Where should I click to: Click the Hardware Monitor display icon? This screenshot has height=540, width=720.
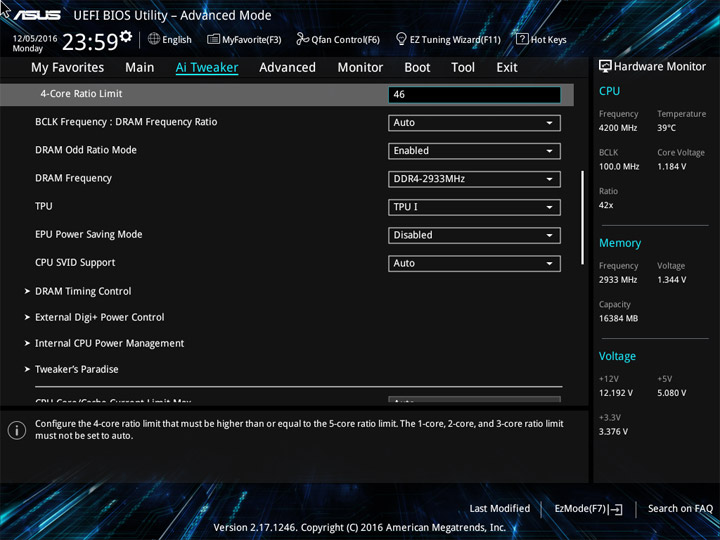coord(605,66)
